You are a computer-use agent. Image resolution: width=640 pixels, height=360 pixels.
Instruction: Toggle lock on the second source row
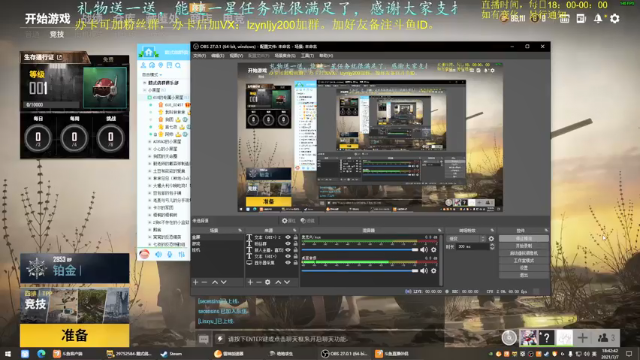296,244
